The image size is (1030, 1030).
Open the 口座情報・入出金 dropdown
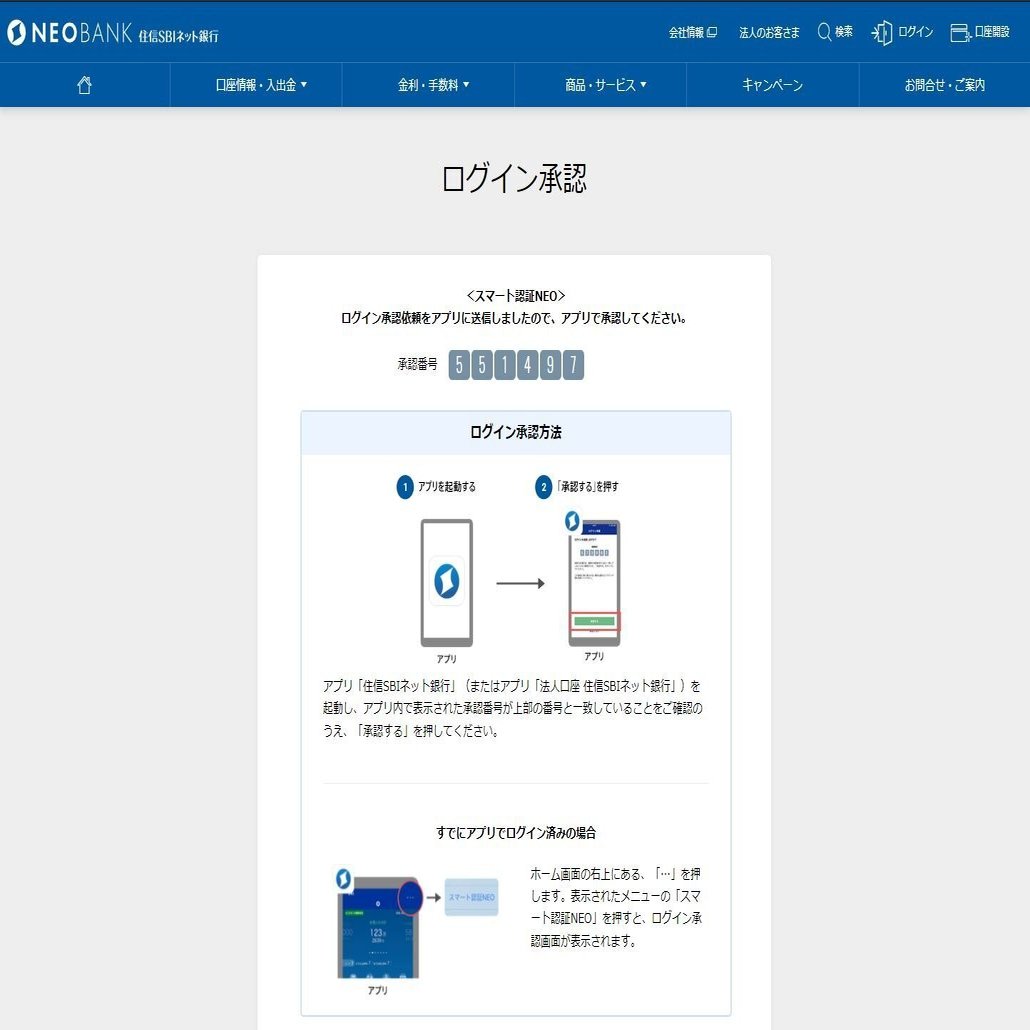[x=256, y=84]
